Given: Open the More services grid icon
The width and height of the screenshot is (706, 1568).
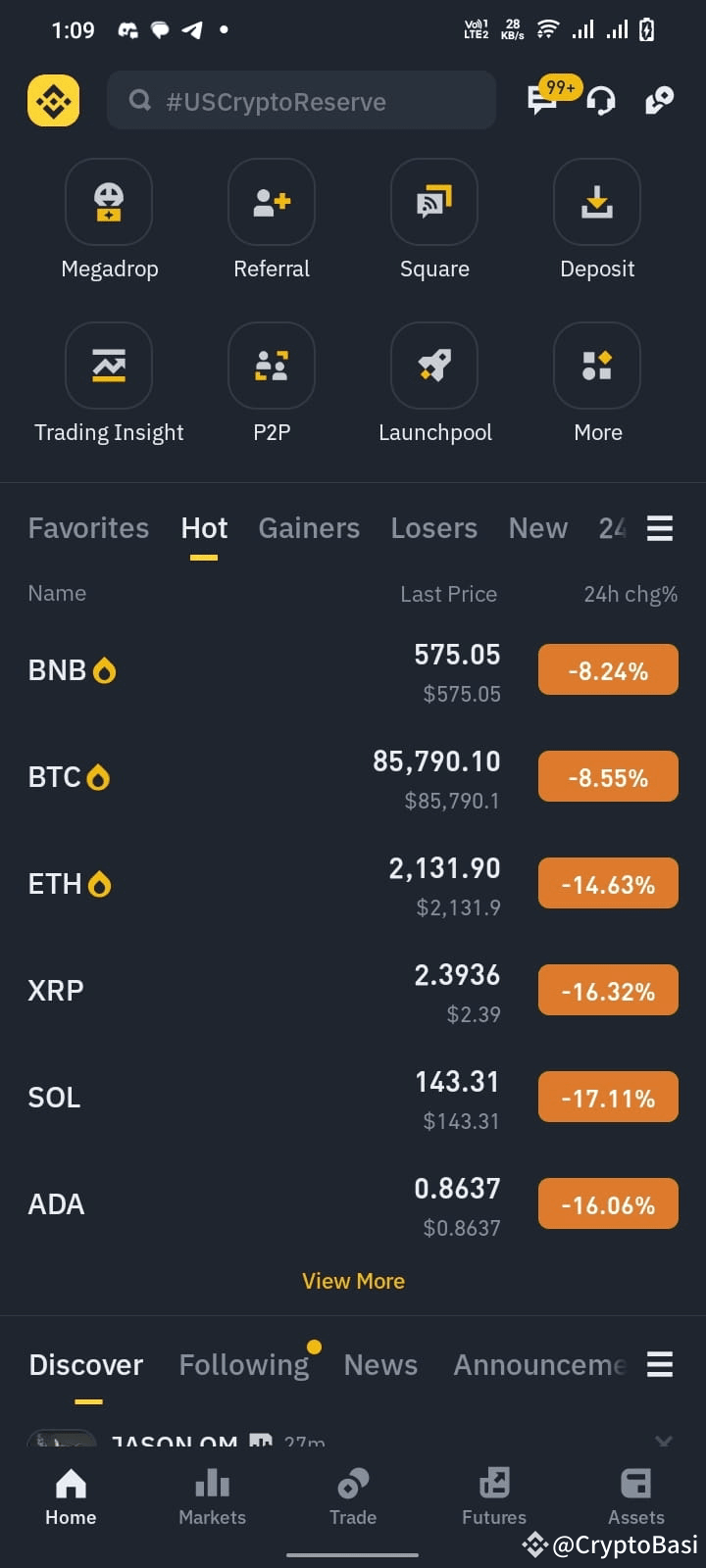Looking at the screenshot, I should click(597, 366).
